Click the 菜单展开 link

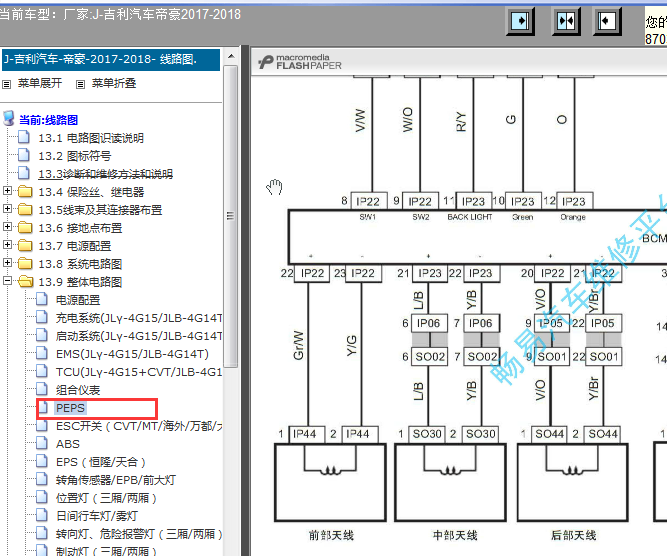[x=40, y=83]
